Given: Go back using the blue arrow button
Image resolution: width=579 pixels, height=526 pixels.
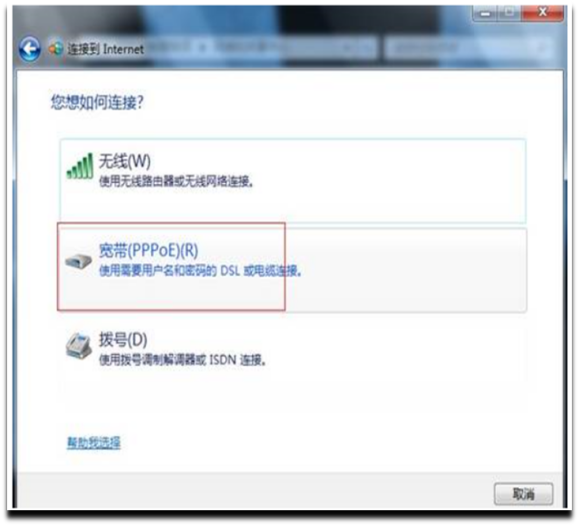Looking at the screenshot, I should 30,49.
